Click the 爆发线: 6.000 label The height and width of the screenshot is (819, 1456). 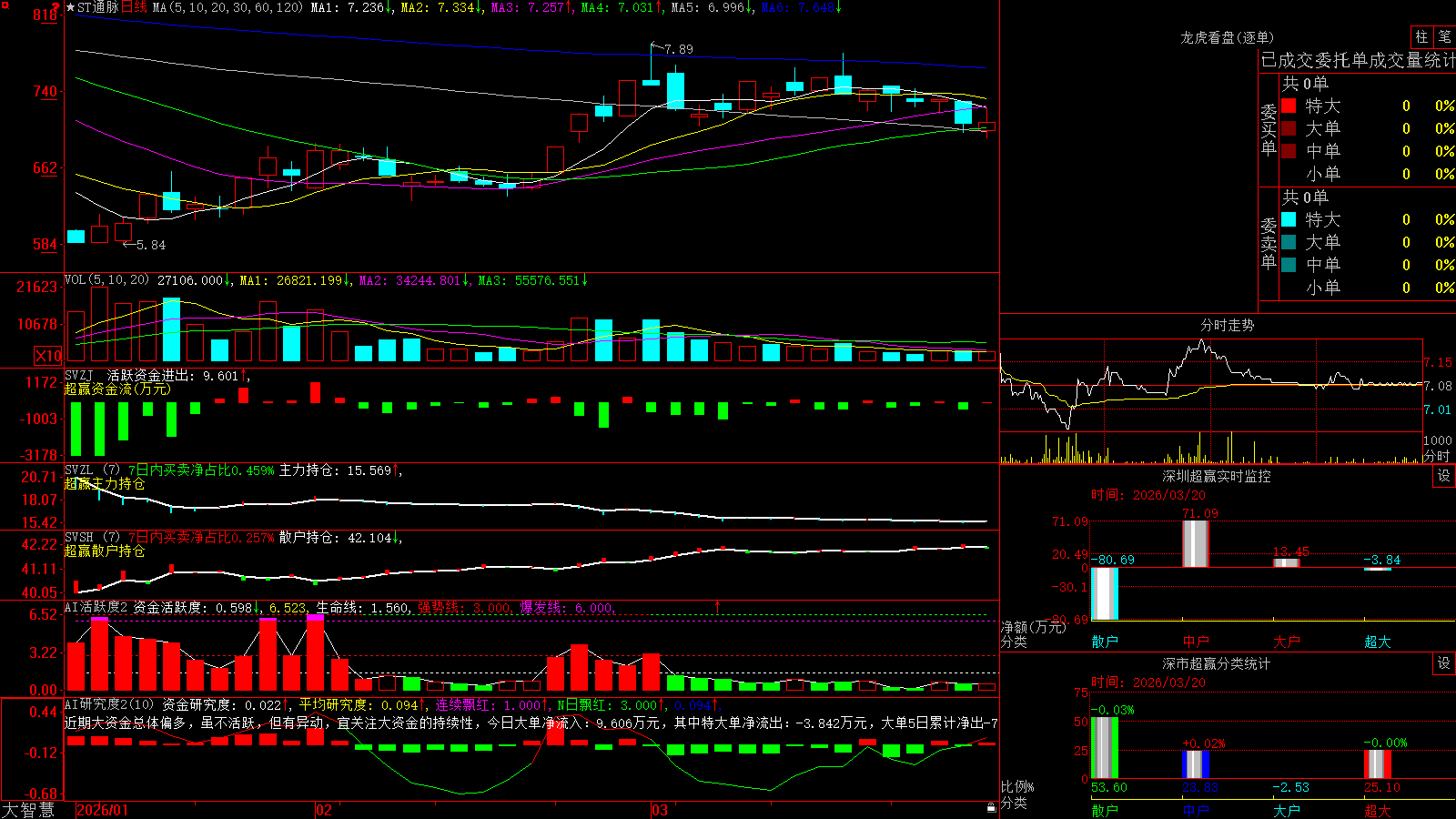pyautogui.click(x=566, y=607)
